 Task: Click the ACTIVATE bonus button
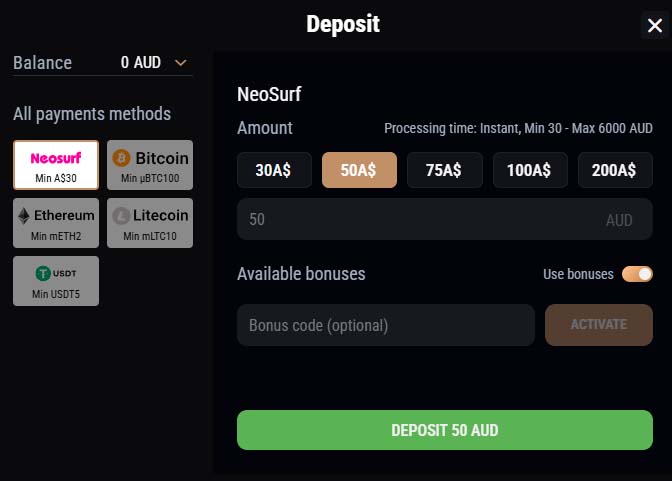pyautogui.click(x=599, y=325)
